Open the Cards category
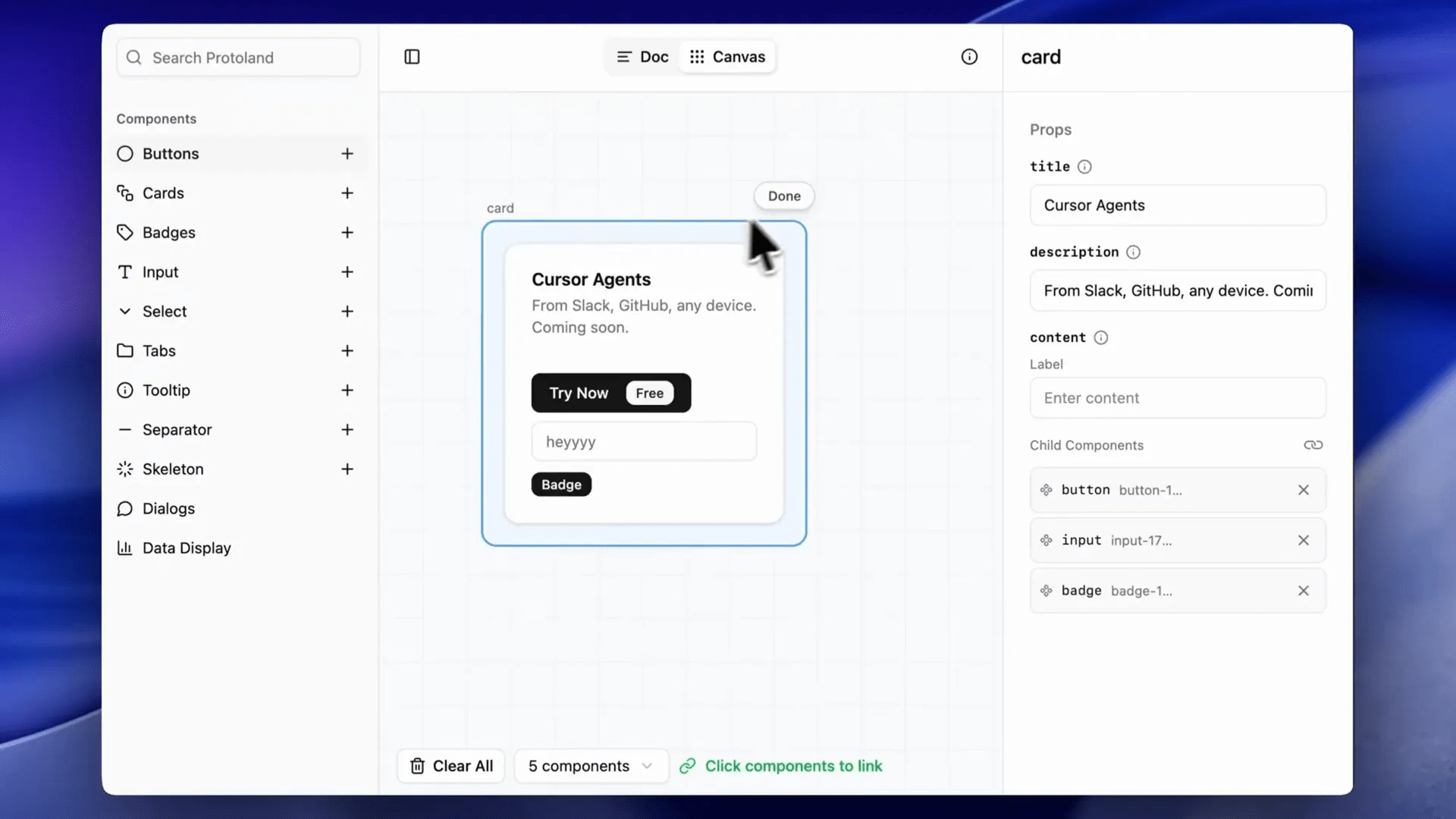Image resolution: width=1456 pixels, height=819 pixels. [237, 193]
